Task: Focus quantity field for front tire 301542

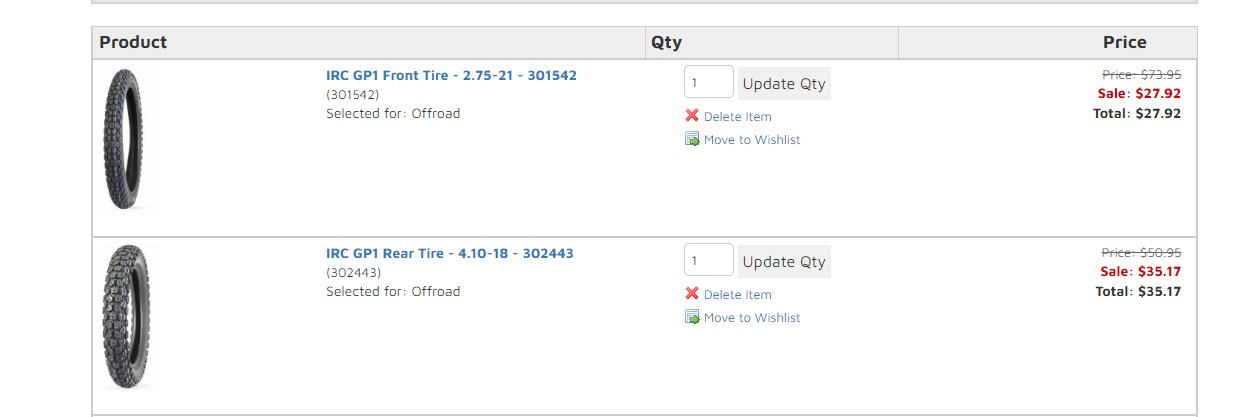Action: (x=709, y=82)
